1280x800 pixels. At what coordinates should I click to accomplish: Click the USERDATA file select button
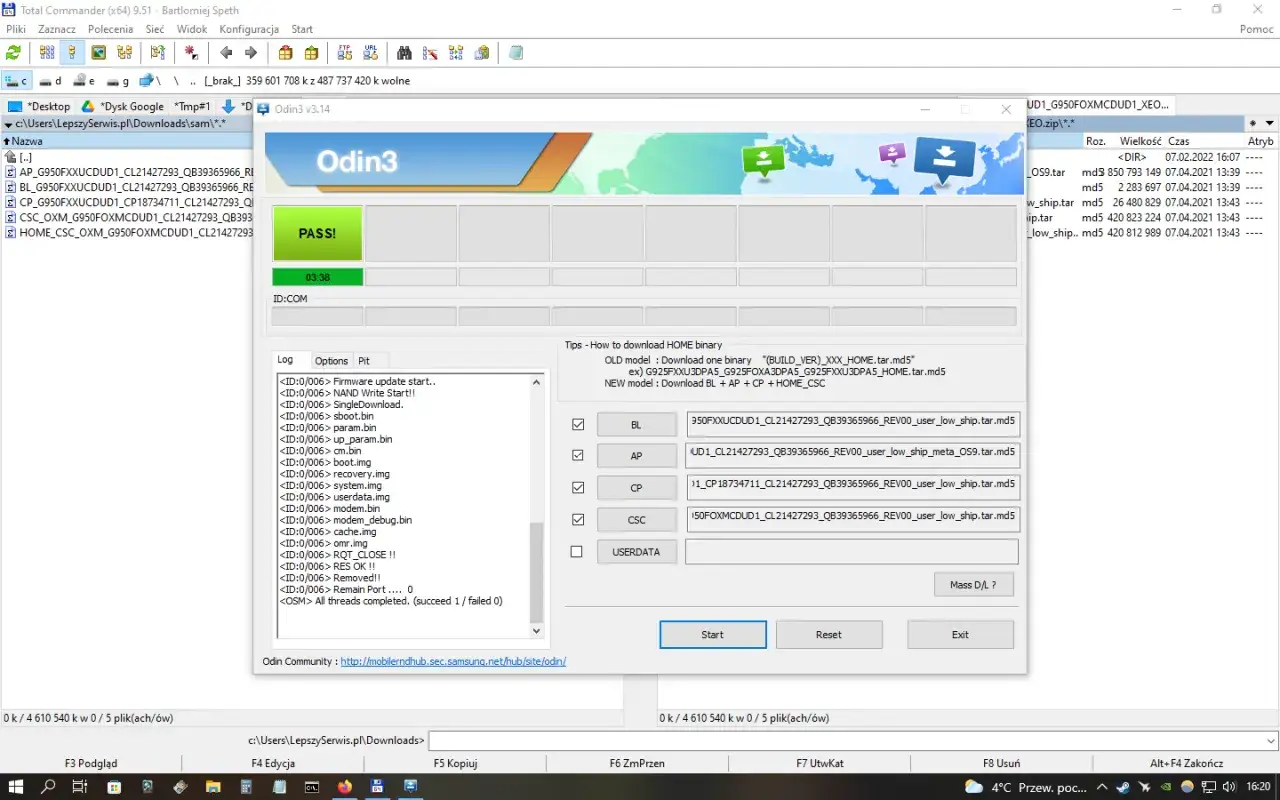636,552
